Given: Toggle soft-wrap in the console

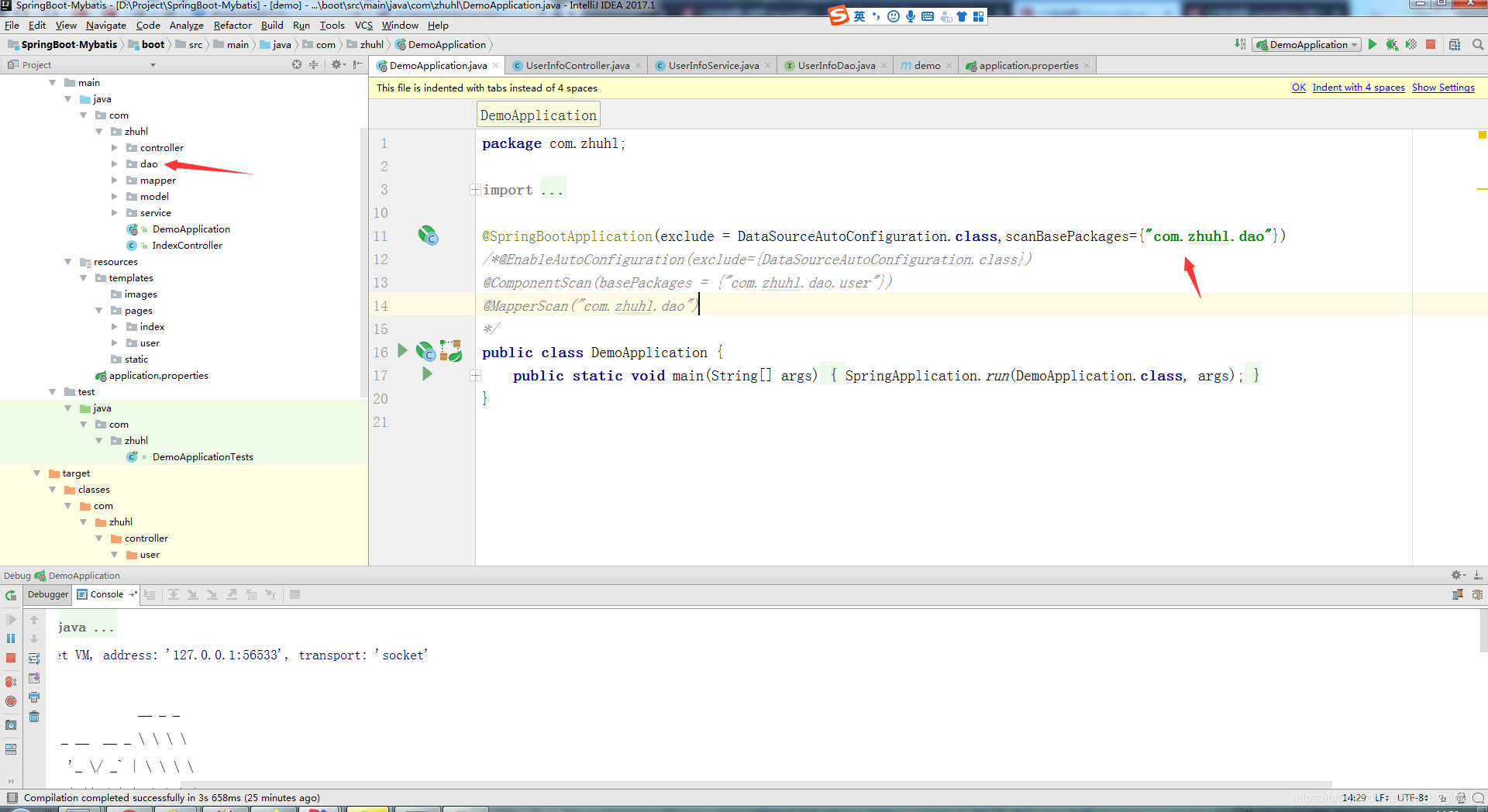Looking at the screenshot, I should 34,659.
